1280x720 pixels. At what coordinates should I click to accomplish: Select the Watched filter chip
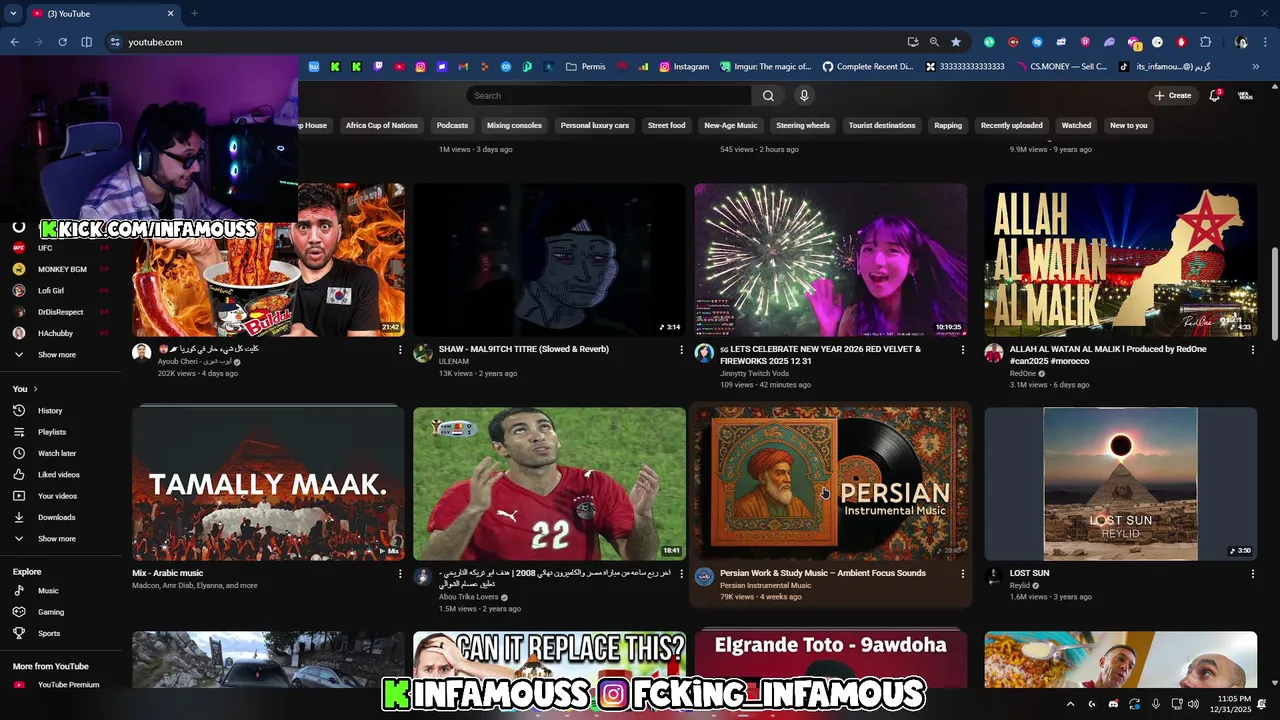coord(1076,126)
